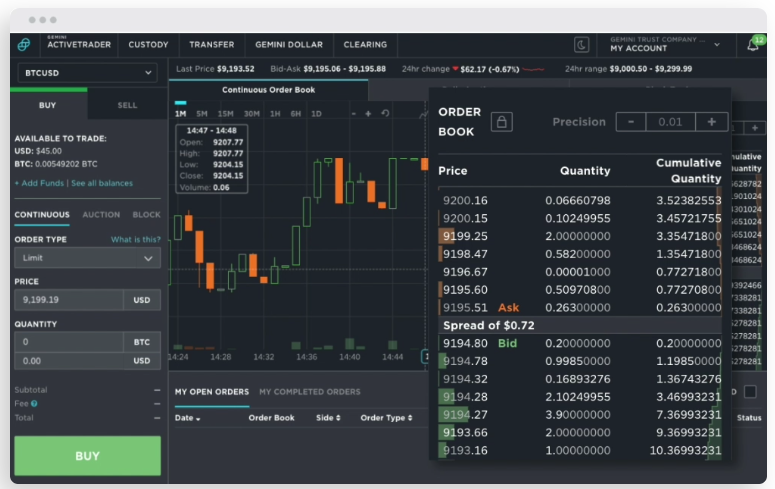Click the What is this? link

tap(135, 239)
